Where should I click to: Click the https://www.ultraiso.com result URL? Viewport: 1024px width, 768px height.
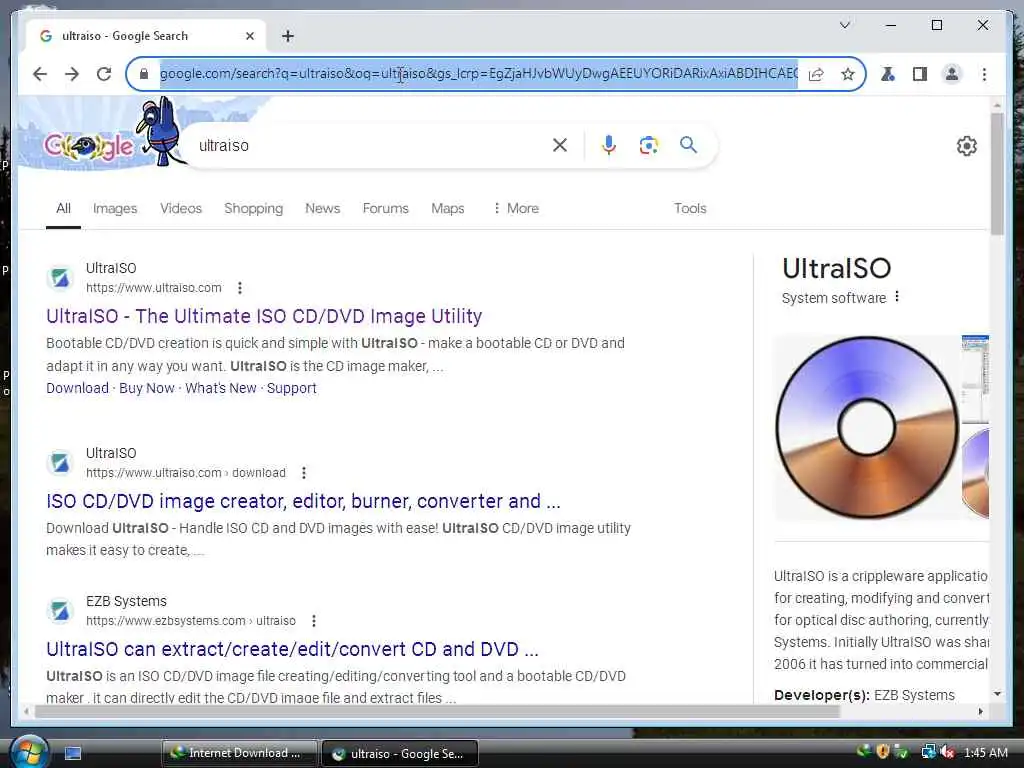[153, 288]
